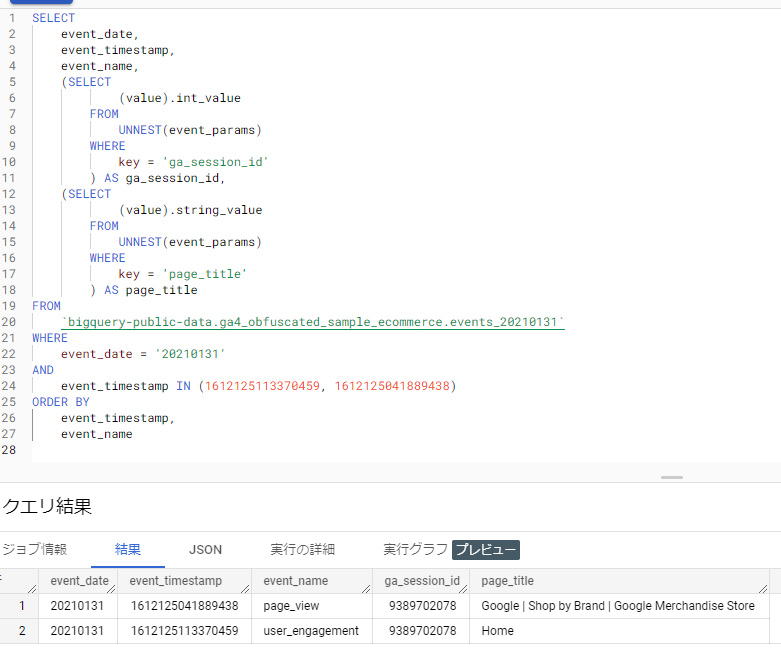Click (value).int_value on line 6
This screenshot has height=660, width=781.
(x=180, y=98)
